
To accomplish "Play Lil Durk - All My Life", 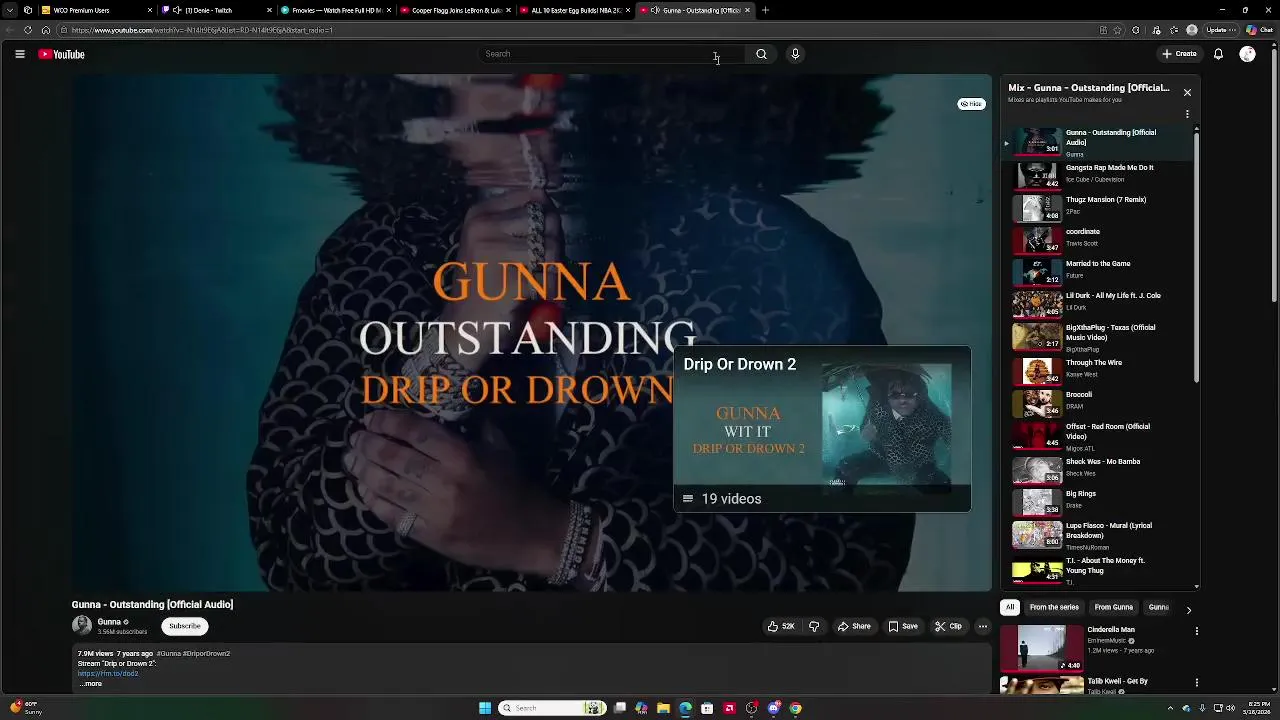I will [1100, 302].
